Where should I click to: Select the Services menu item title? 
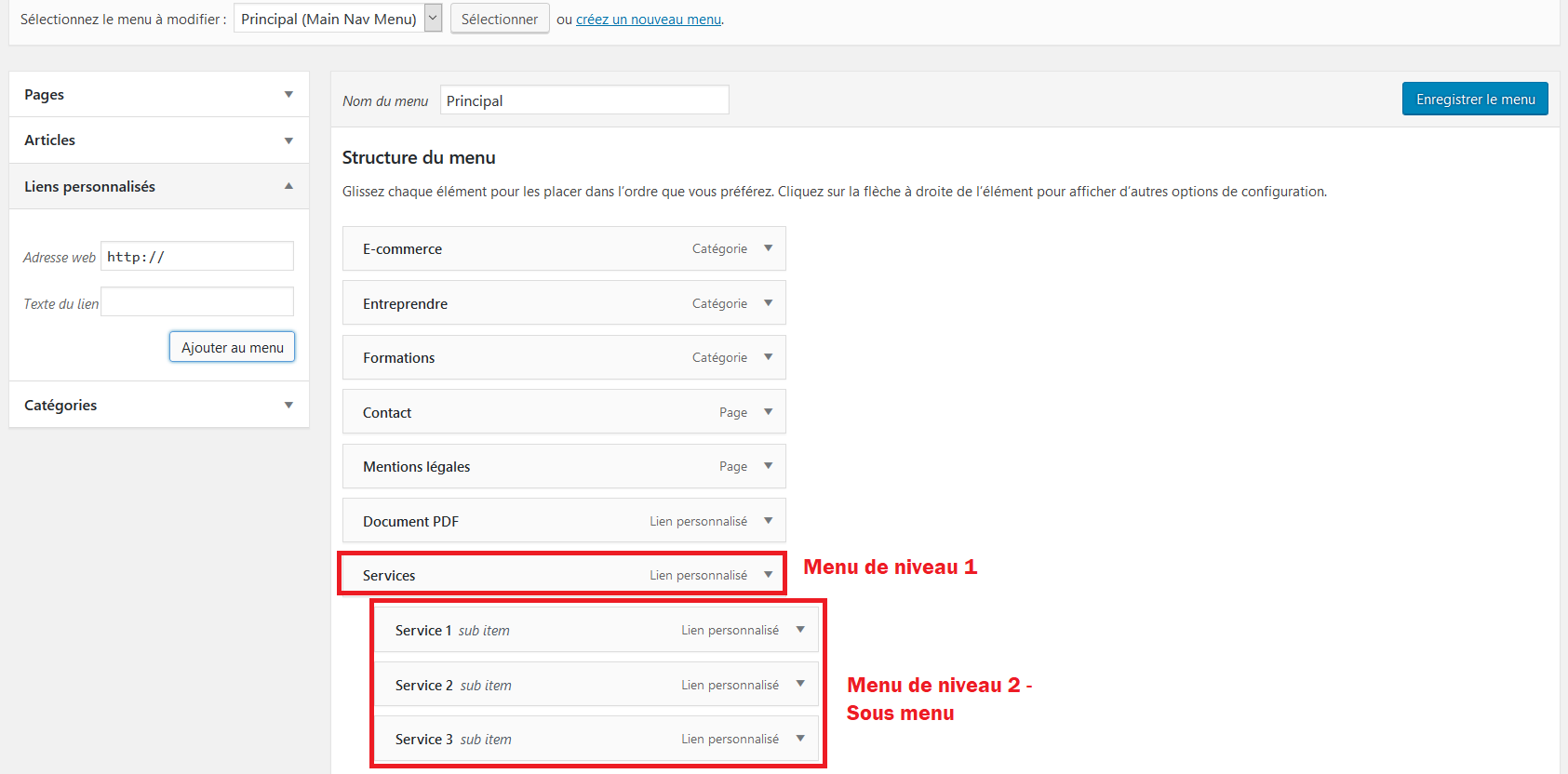pos(389,576)
